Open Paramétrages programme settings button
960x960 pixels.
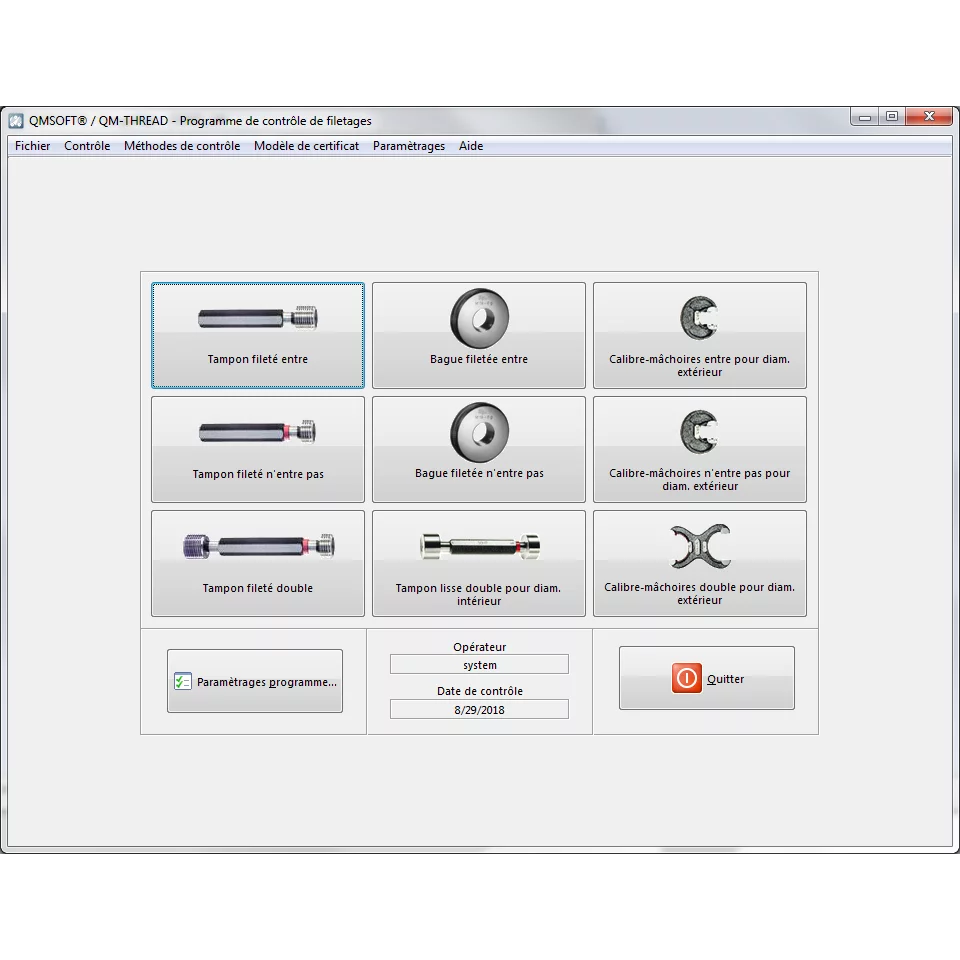click(x=255, y=682)
